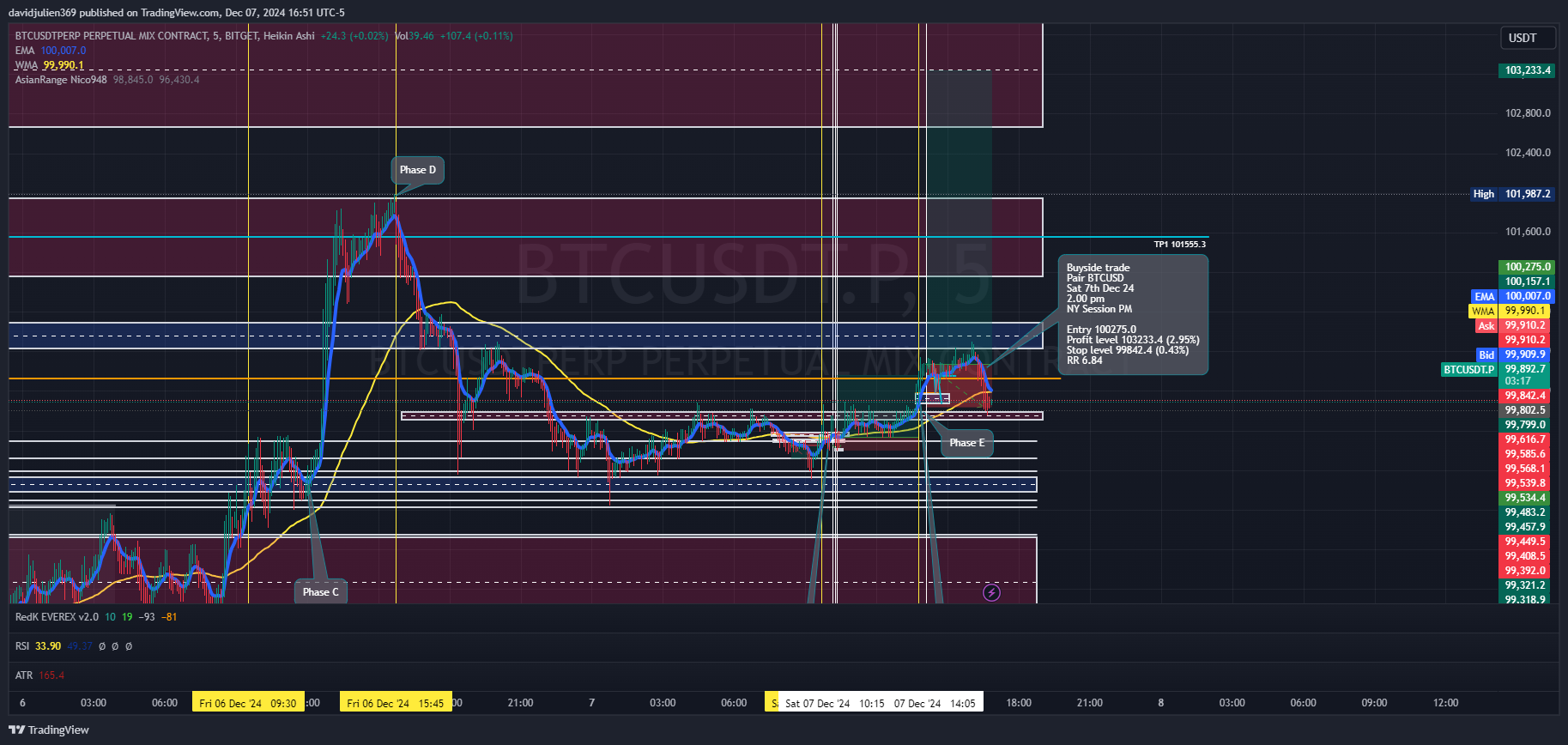Click the 09:00 time axis label
The image size is (1568, 745).
point(1374,703)
